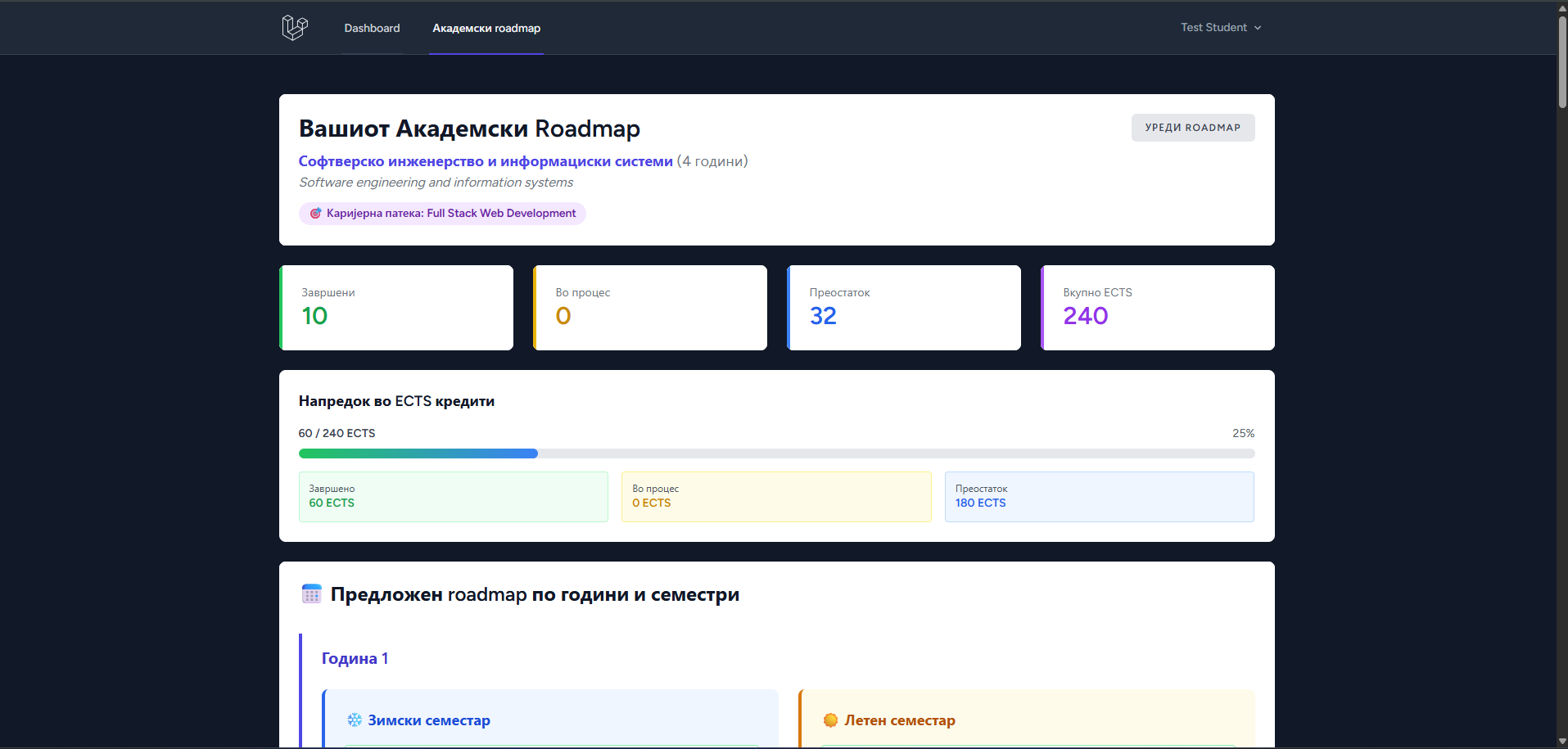The height and width of the screenshot is (749, 1568).
Task: Select the Преостаток 32 stat card
Action: pyautogui.click(x=904, y=308)
